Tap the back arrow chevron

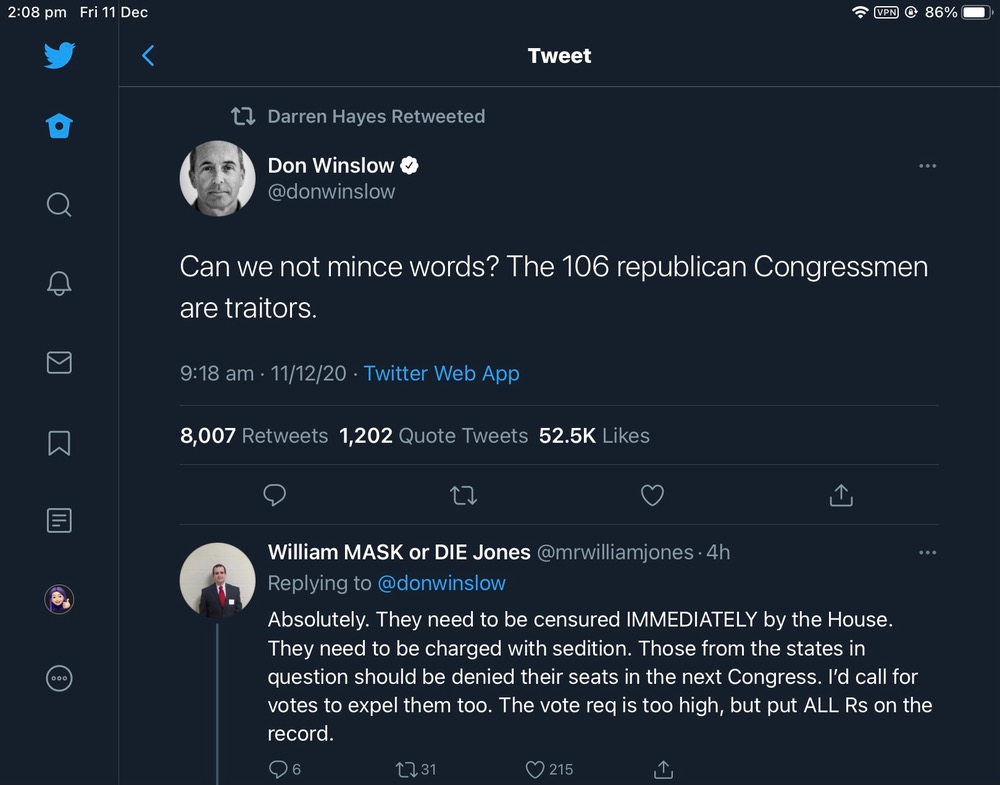click(148, 56)
